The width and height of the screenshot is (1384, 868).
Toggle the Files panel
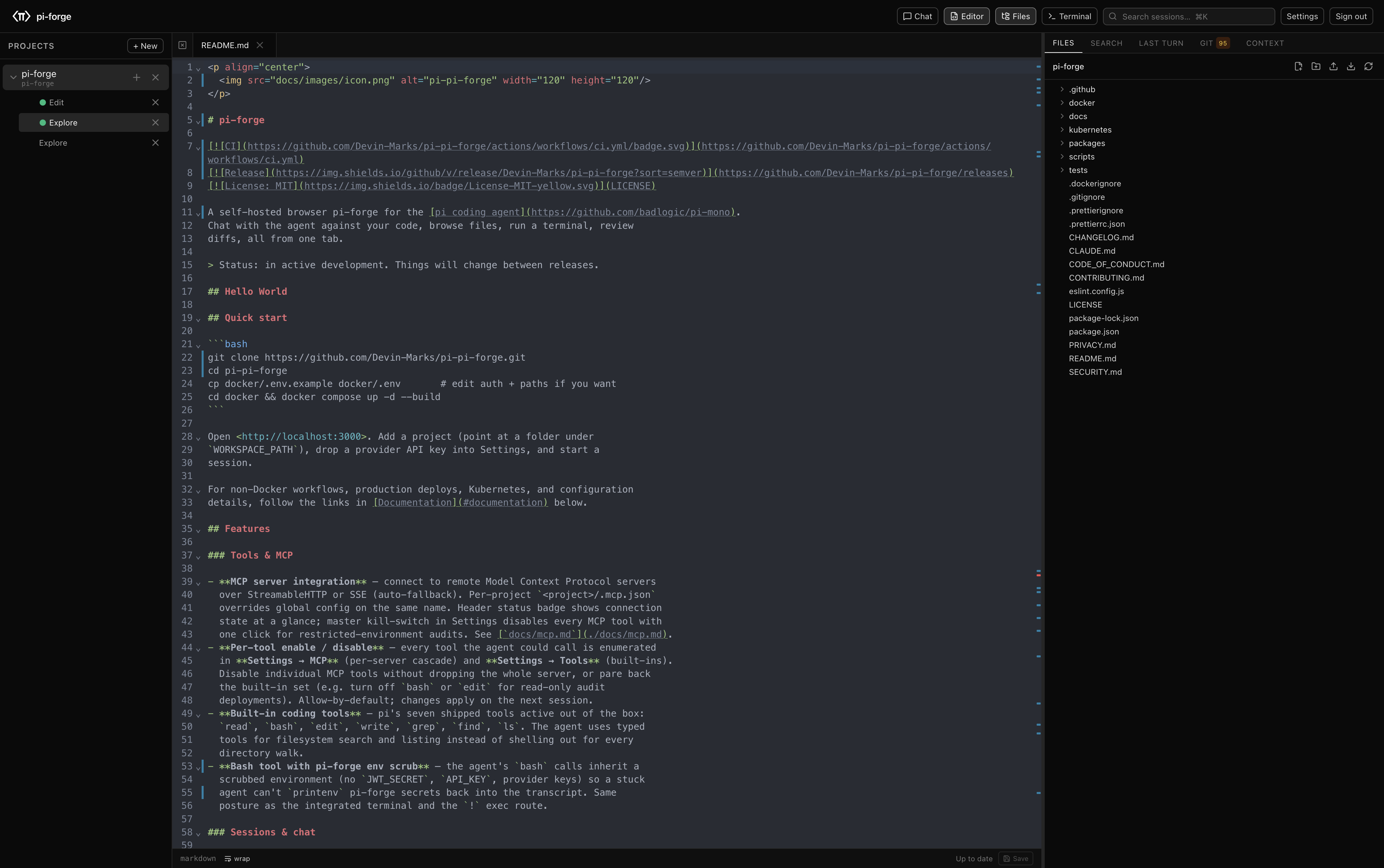click(1015, 16)
